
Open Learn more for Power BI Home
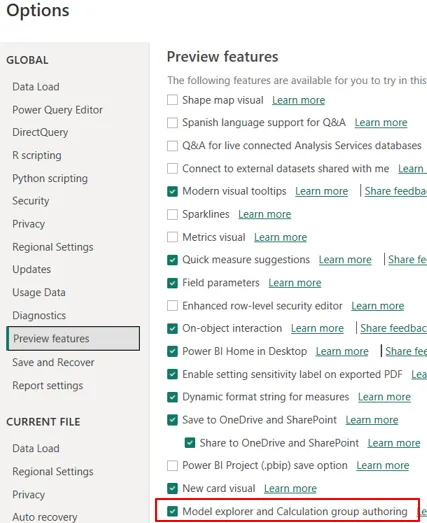pos(342,351)
